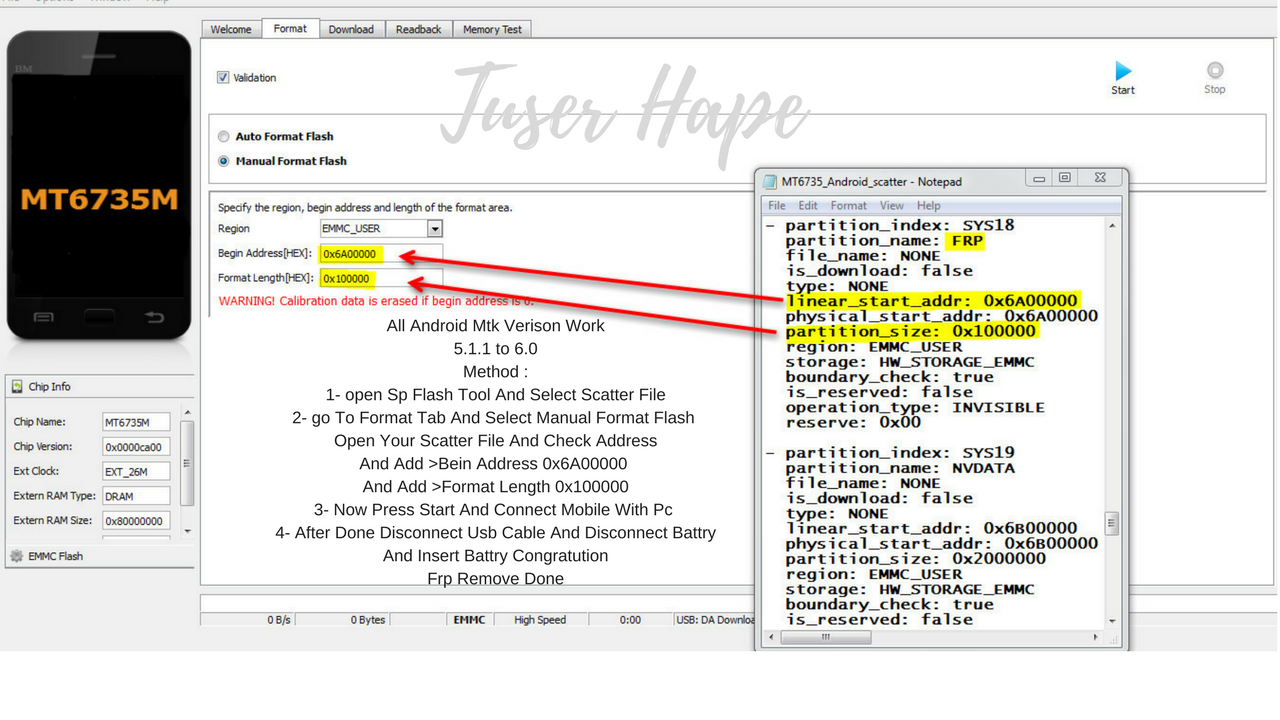Click the Chip Name field showing MT6735M
The height and width of the screenshot is (720, 1280).
click(x=136, y=422)
